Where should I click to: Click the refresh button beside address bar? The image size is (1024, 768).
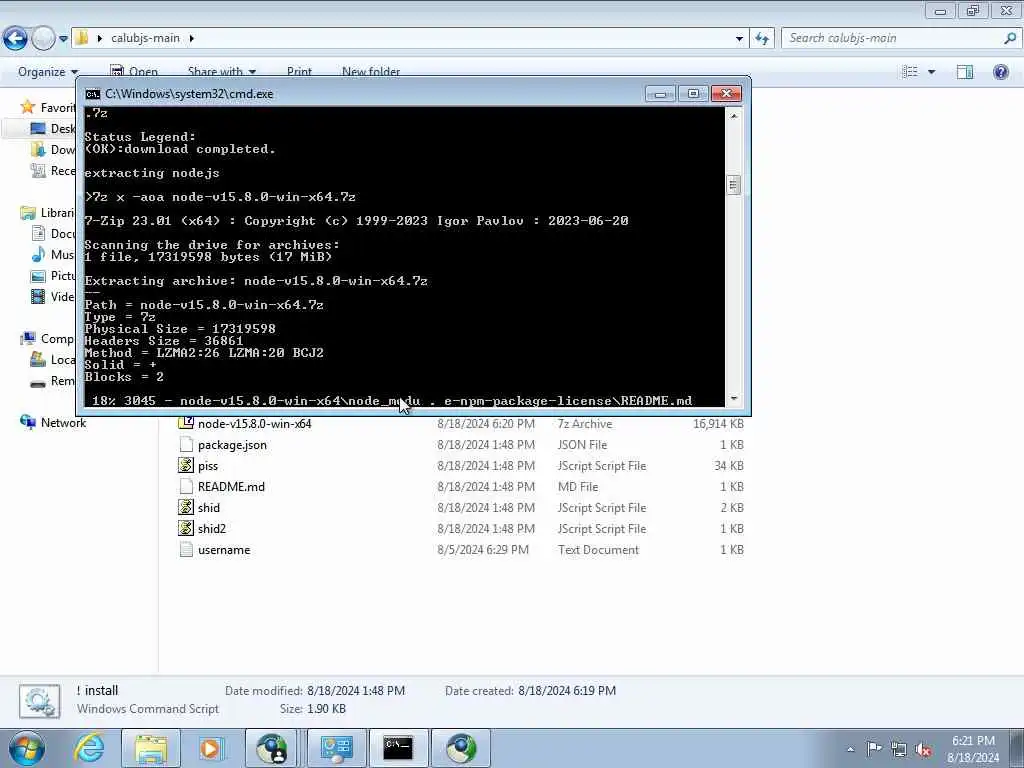coord(761,39)
